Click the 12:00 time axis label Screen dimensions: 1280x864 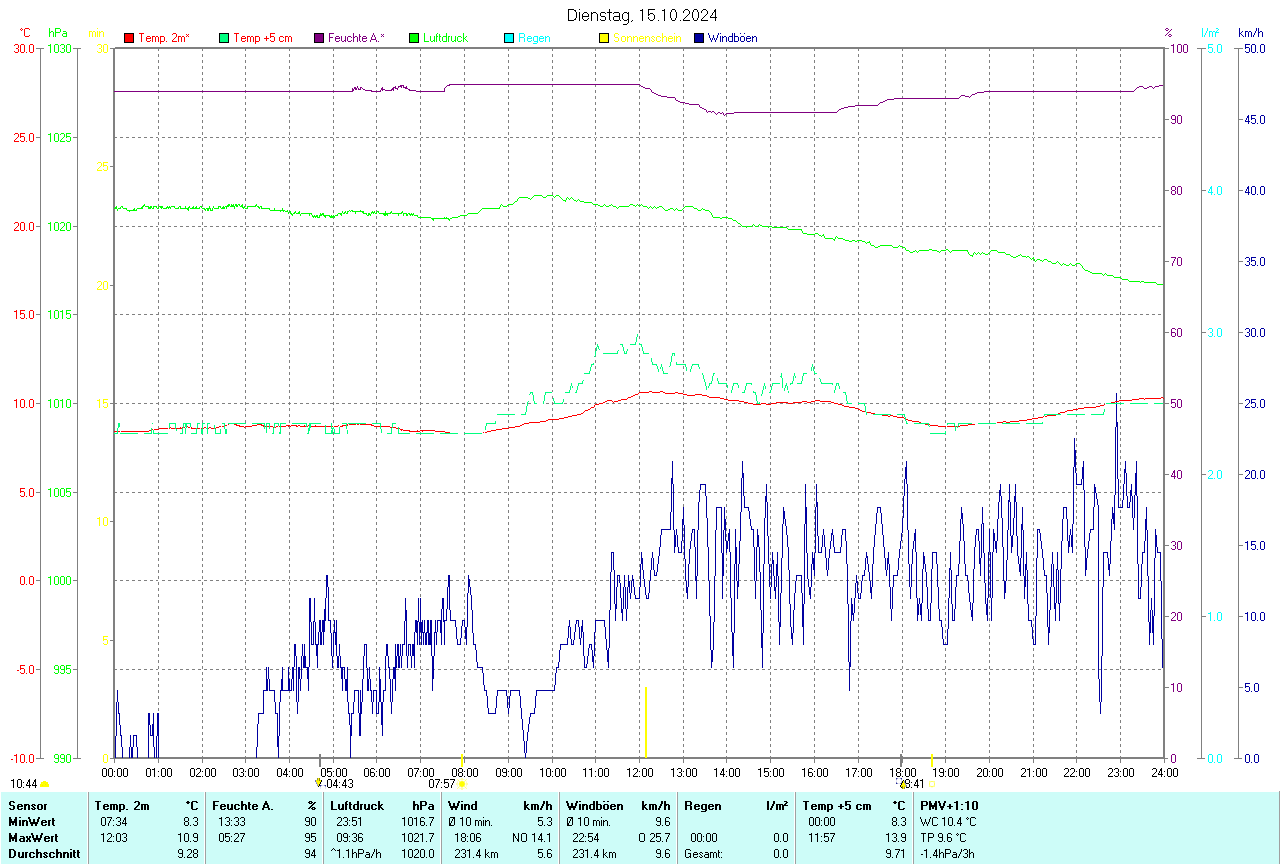(x=638, y=772)
